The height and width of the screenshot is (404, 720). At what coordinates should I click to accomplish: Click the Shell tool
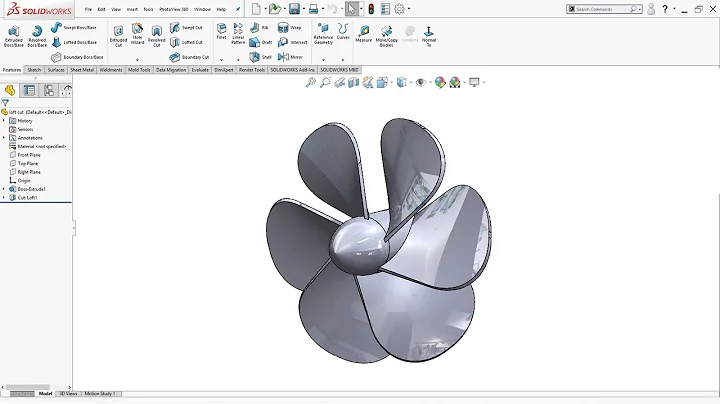[261, 57]
